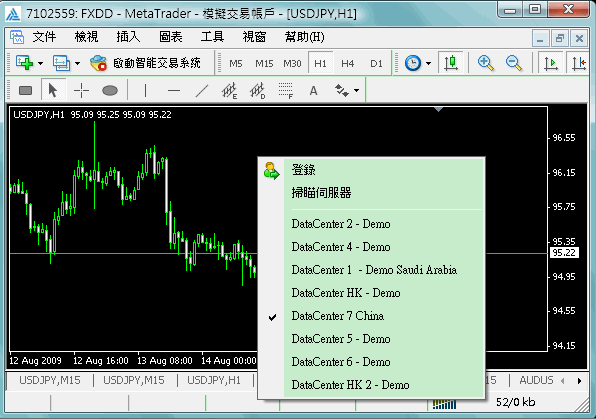Select the Draw Vertical Line tool
This screenshot has width=596, height=419.
coord(145,90)
